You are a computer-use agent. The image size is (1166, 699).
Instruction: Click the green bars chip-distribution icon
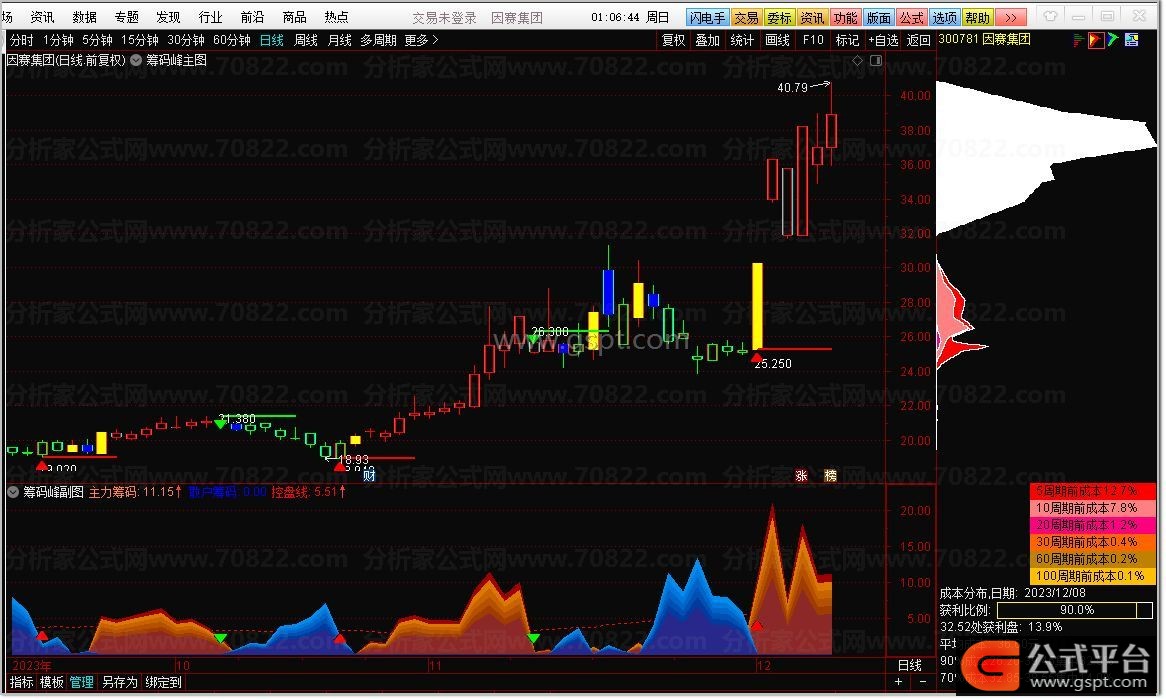pos(1078,40)
